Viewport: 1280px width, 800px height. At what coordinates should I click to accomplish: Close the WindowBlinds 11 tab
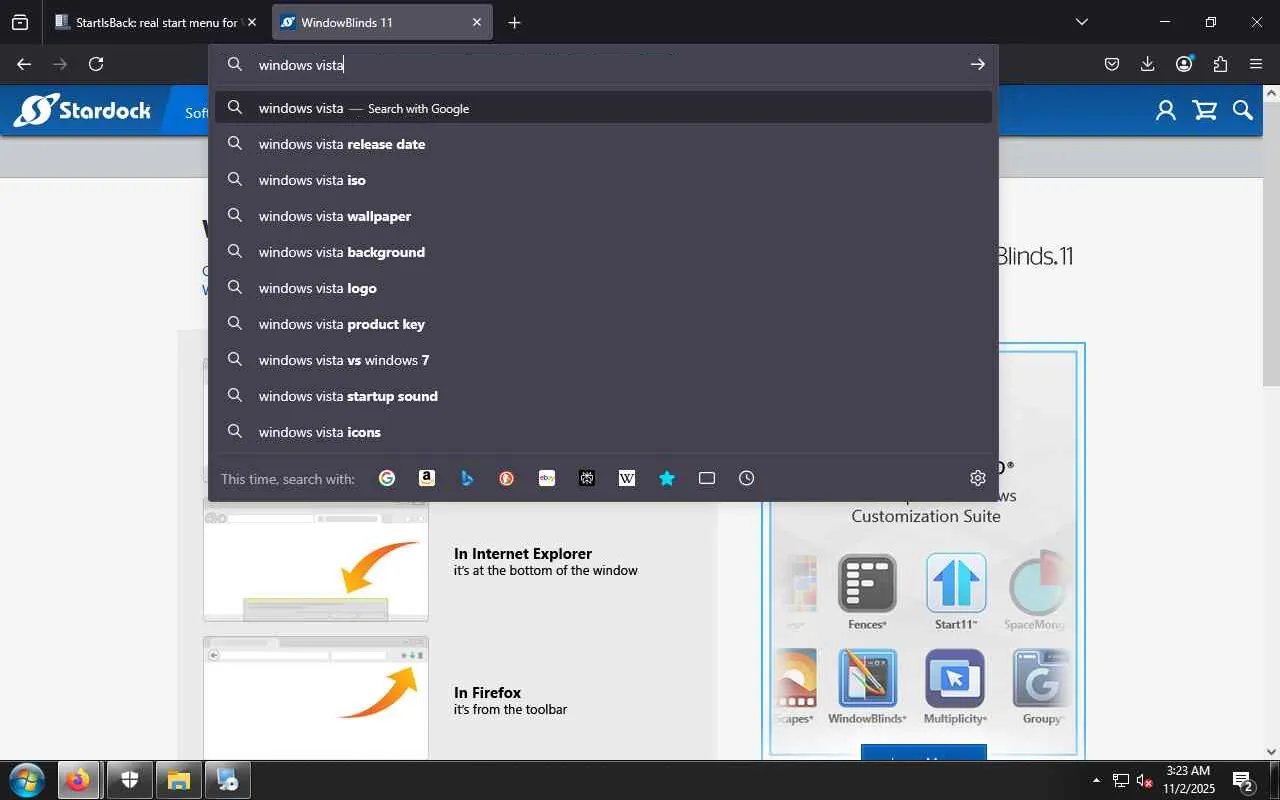coord(477,22)
